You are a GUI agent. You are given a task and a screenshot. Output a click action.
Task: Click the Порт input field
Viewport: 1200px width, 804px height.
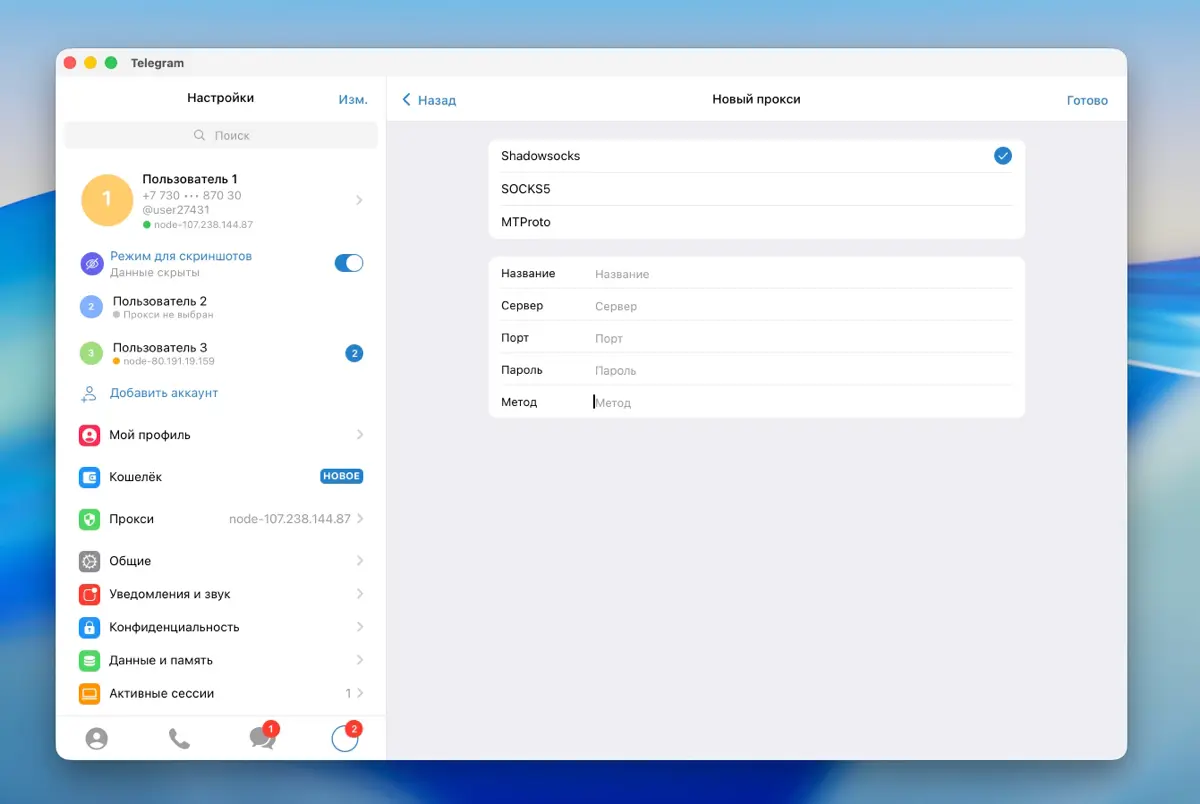pyautogui.click(x=803, y=338)
